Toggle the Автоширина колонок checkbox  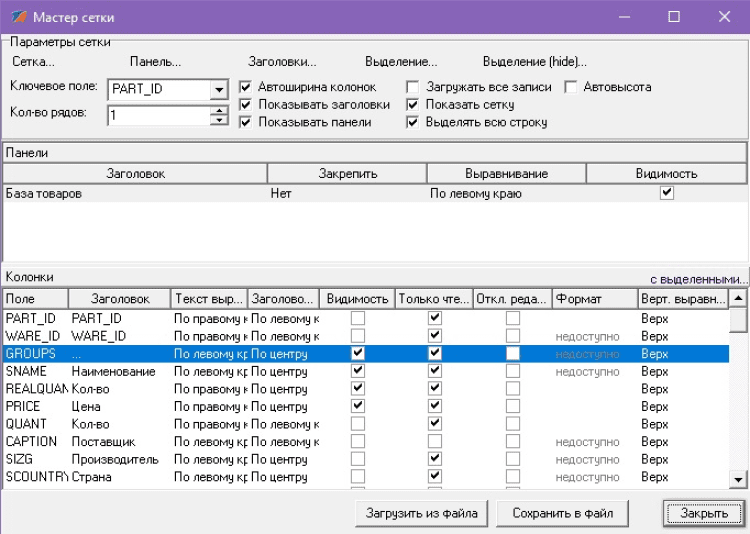246,87
